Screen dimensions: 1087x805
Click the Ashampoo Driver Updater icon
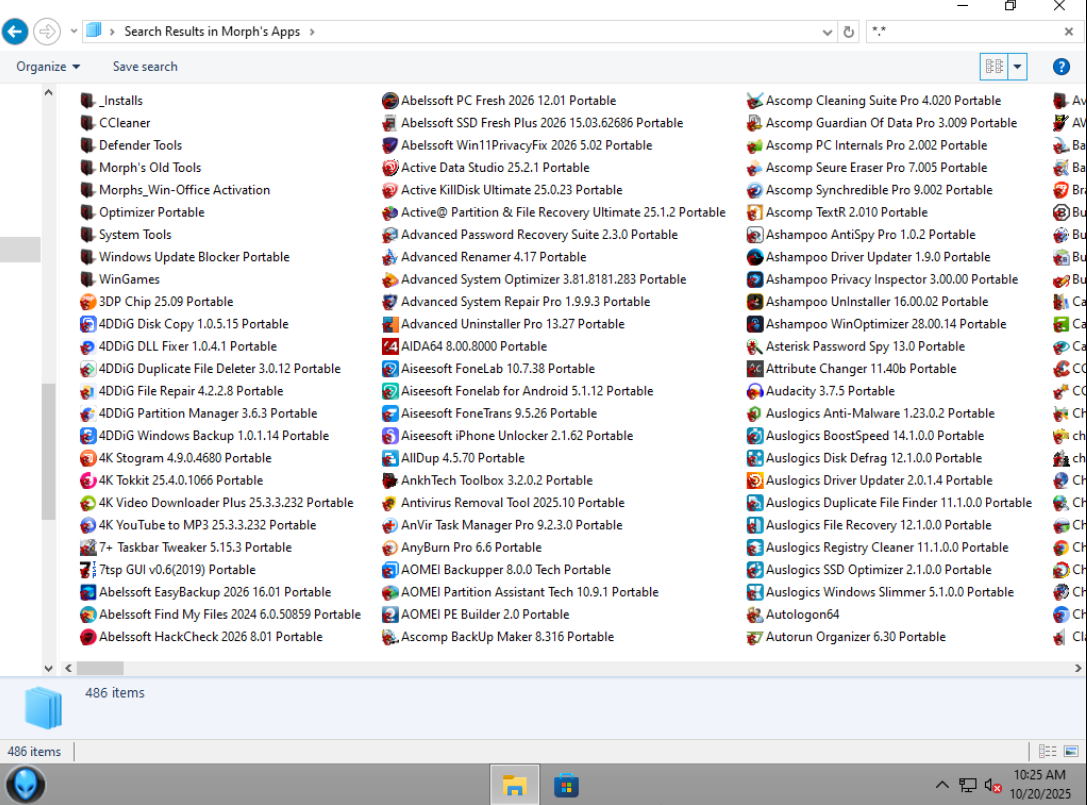tap(754, 257)
